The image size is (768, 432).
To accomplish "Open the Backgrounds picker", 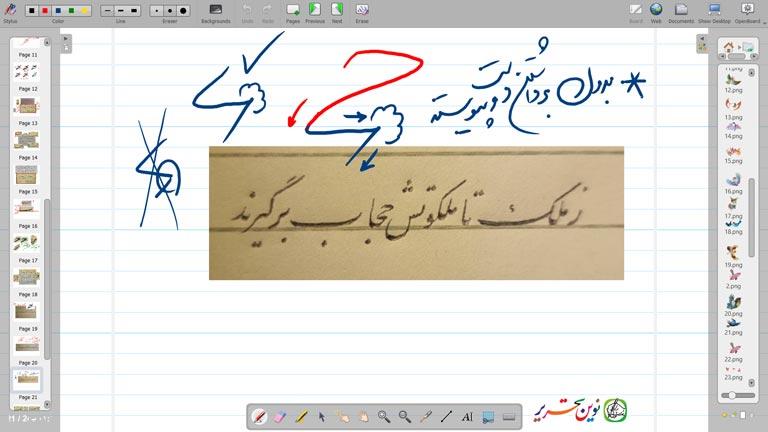I will point(215,12).
